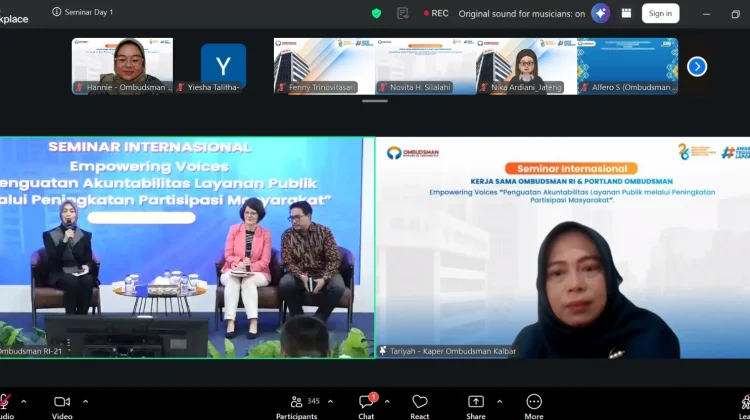Click the REC recording indicator
Image resolution: width=750 pixels, height=420 pixels.
(436, 13)
